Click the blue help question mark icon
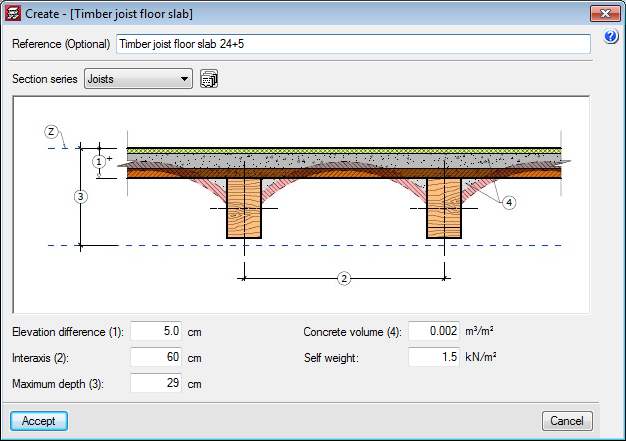Viewport: 626px width, 441px height. coord(611,38)
